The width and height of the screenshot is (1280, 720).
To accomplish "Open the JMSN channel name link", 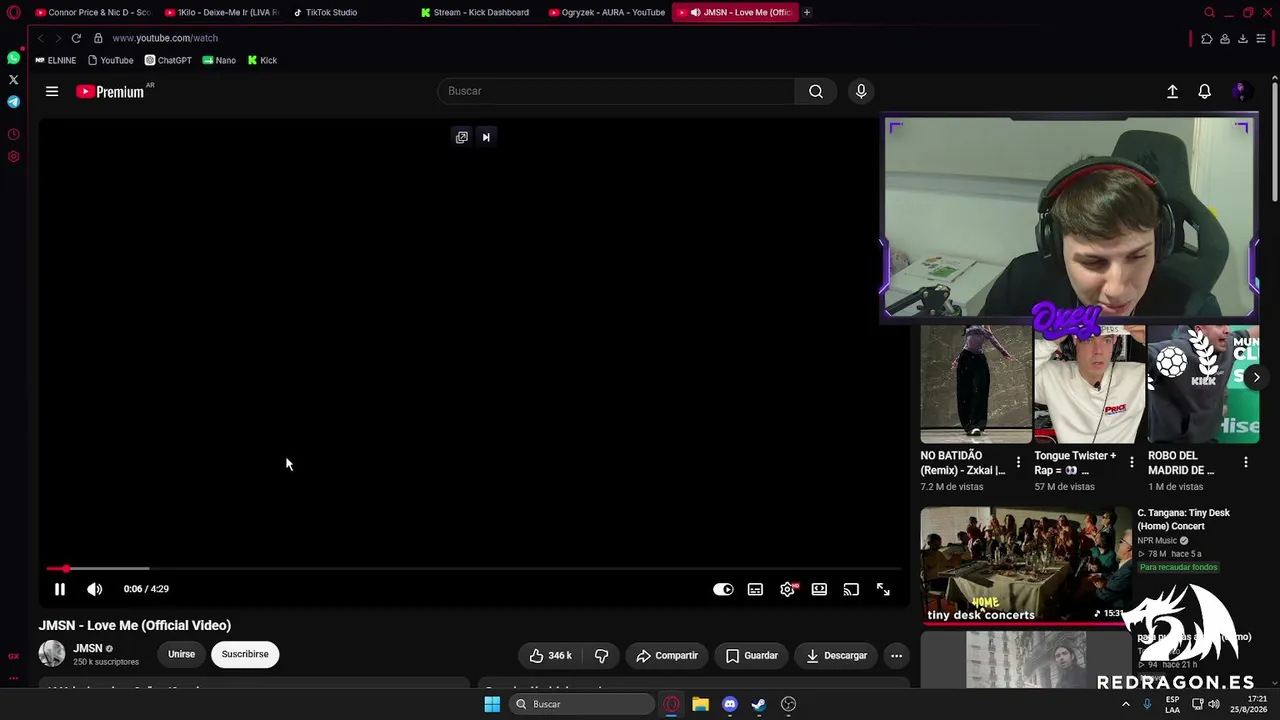I will pos(88,648).
